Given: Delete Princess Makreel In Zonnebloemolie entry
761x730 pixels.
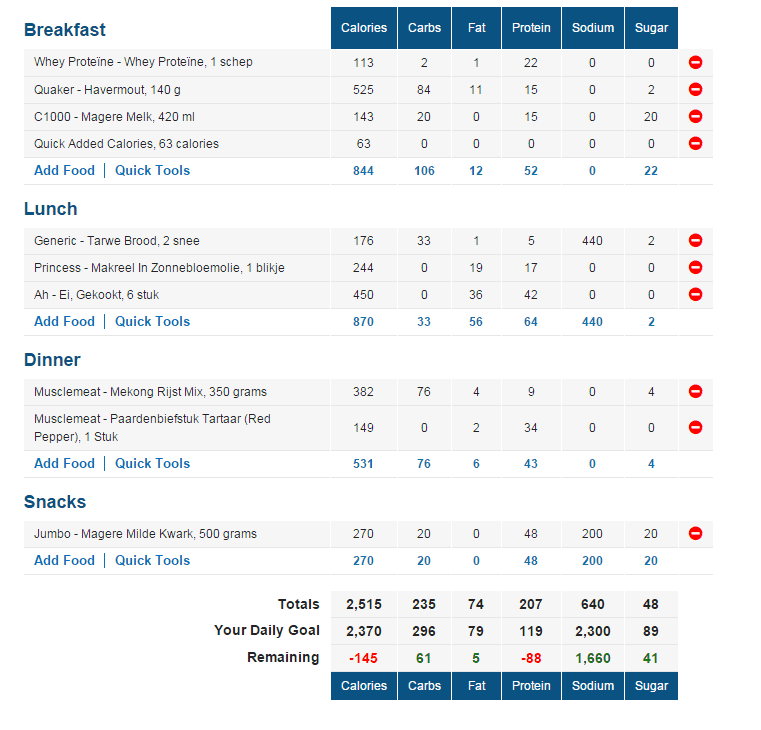Looking at the screenshot, I should coord(696,267).
